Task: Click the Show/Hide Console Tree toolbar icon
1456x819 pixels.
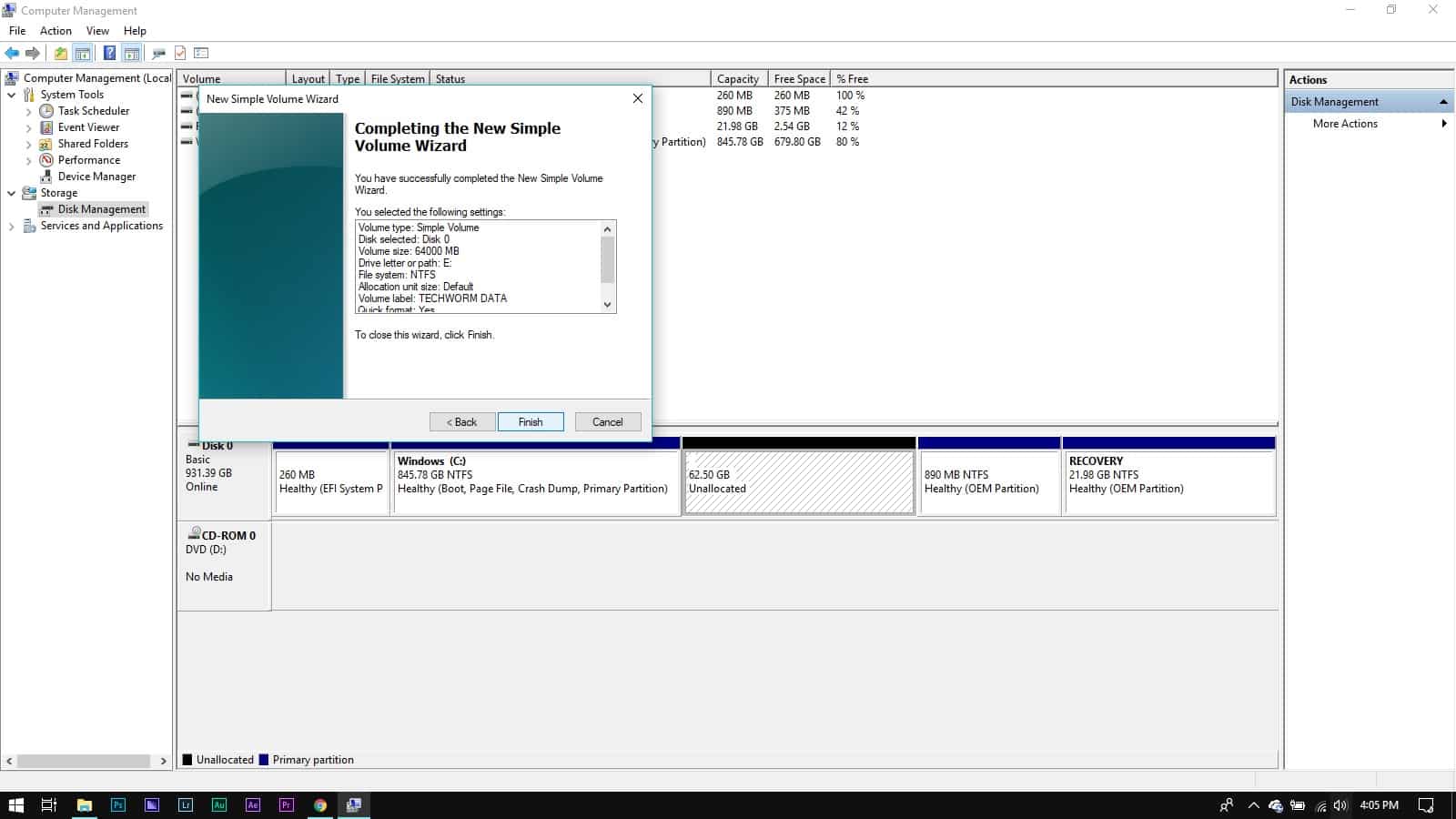Action: pos(83,53)
